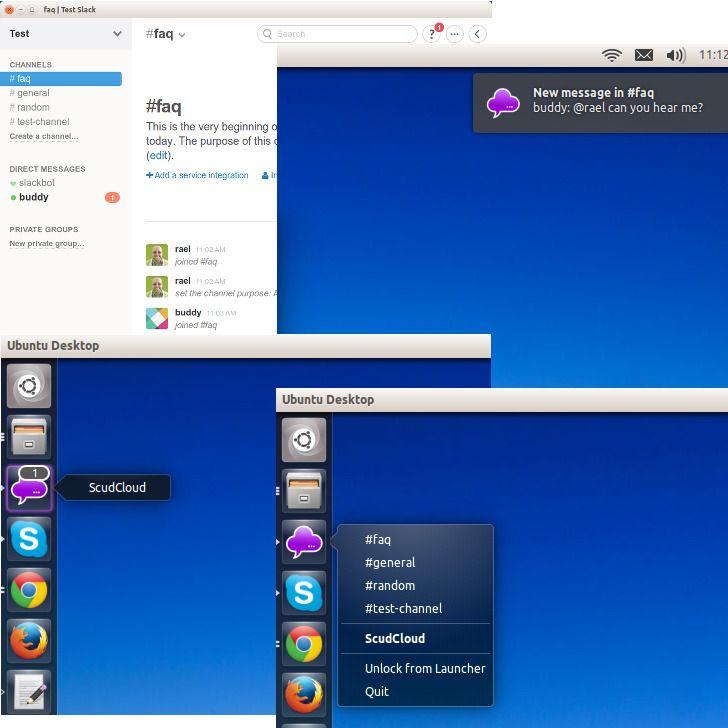Open ScudCloud with badge 1 in left launcher
The image size is (728, 728).
[x=29, y=488]
